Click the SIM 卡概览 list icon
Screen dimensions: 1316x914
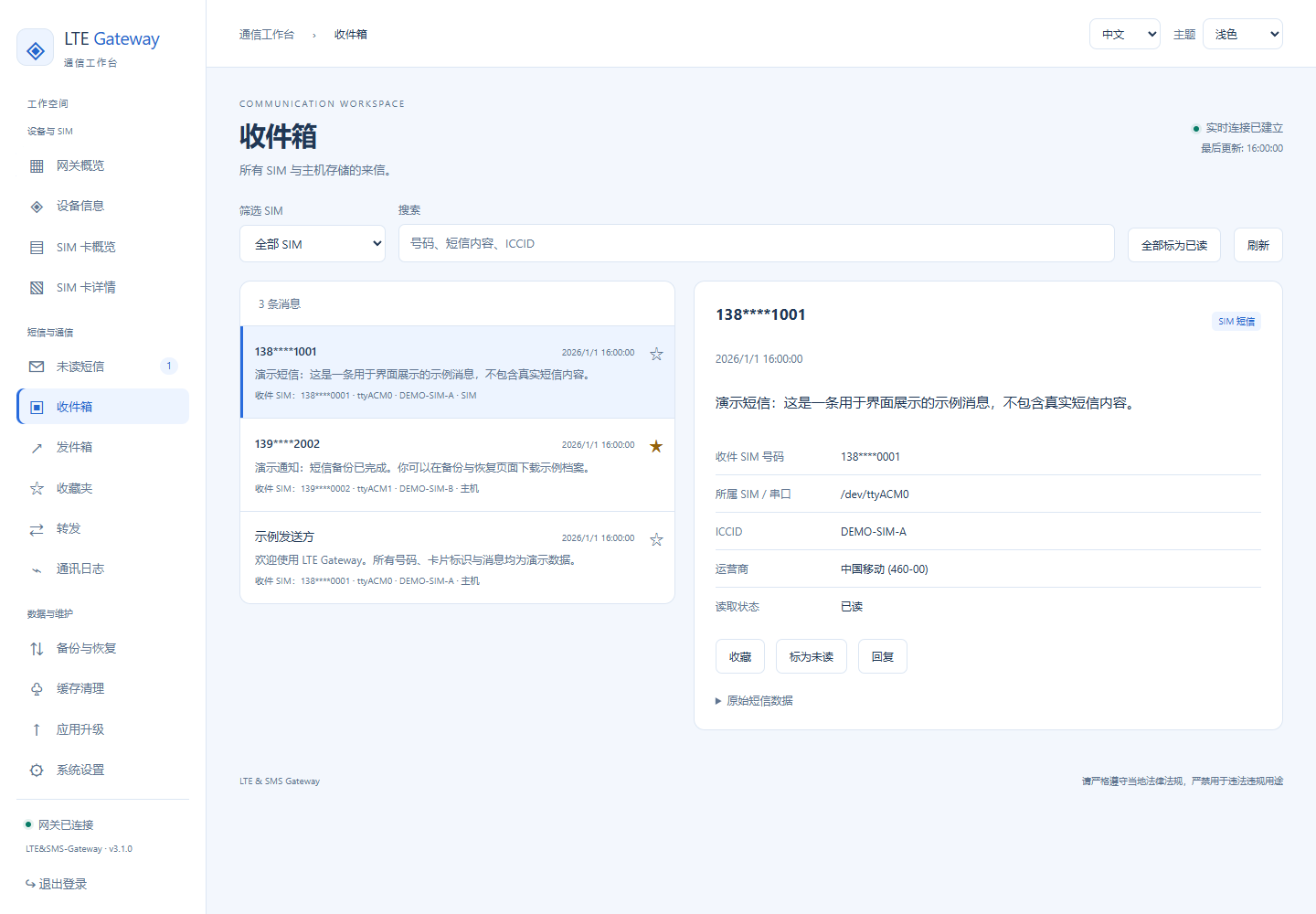point(37,248)
